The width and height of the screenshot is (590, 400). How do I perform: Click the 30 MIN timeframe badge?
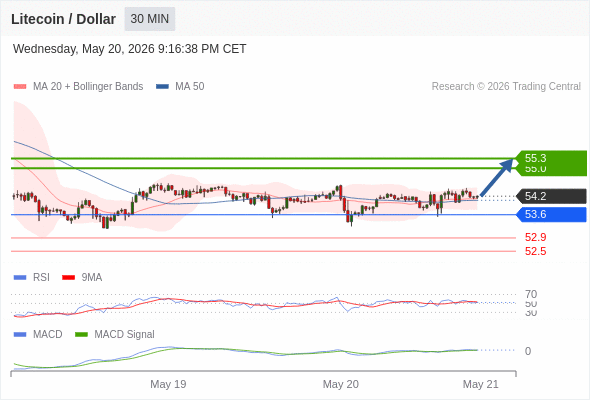tap(150, 19)
